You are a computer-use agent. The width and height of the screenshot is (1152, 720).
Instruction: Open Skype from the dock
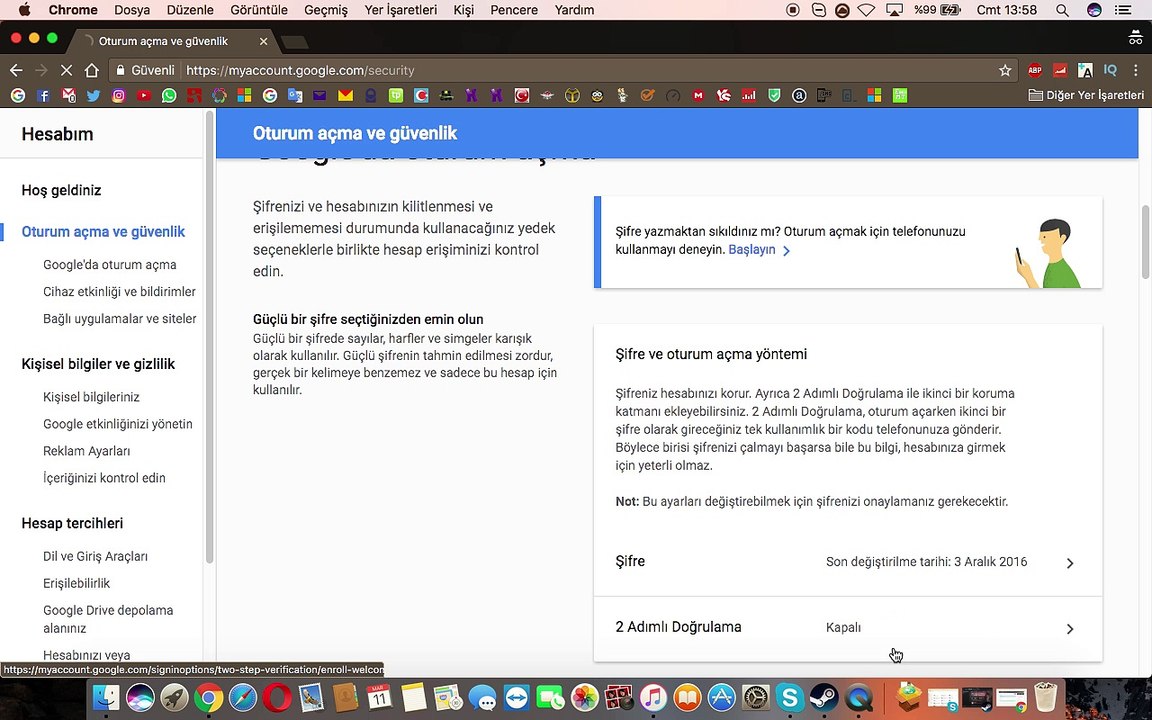(790, 697)
